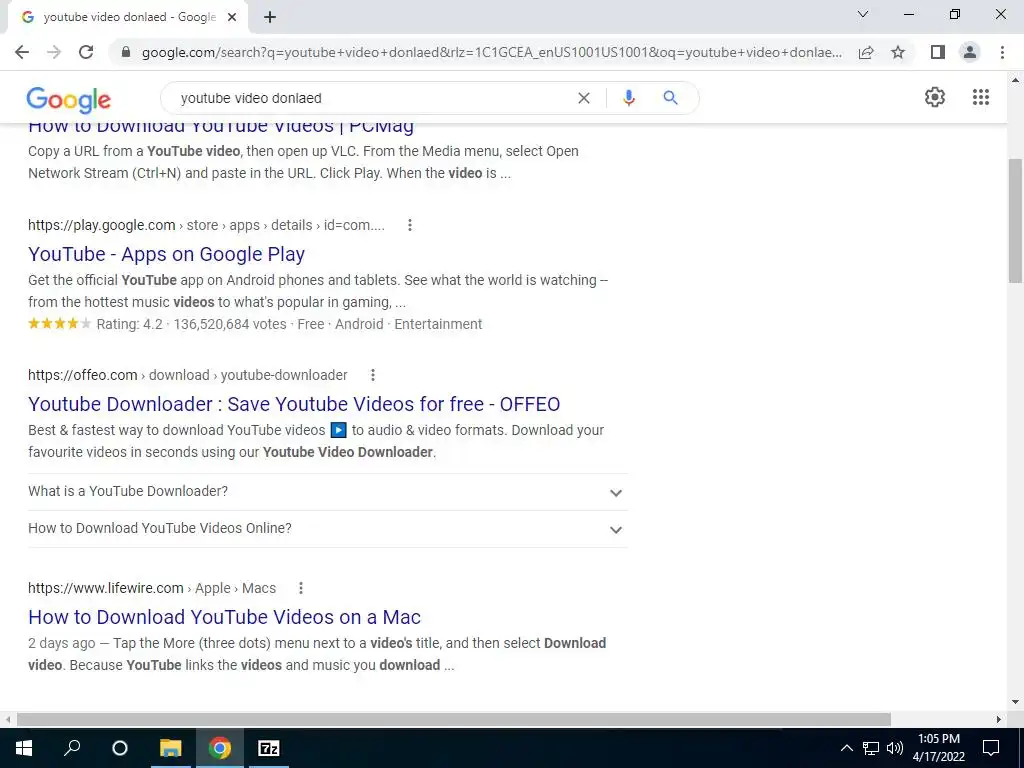The width and height of the screenshot is (1024, 768).
Task: Click Chrome icon in taskbar
Action: pyautogui.click(x=219, y=748)
